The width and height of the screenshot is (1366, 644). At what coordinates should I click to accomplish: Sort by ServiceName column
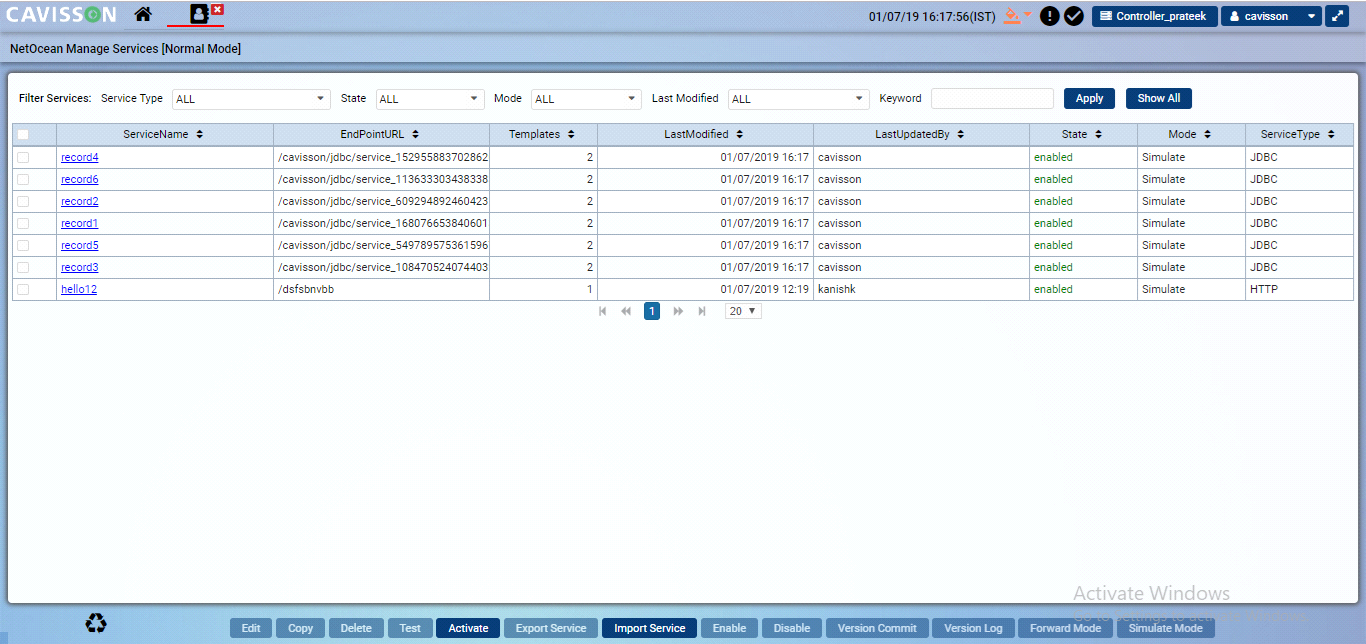click(x=199, y=135)
